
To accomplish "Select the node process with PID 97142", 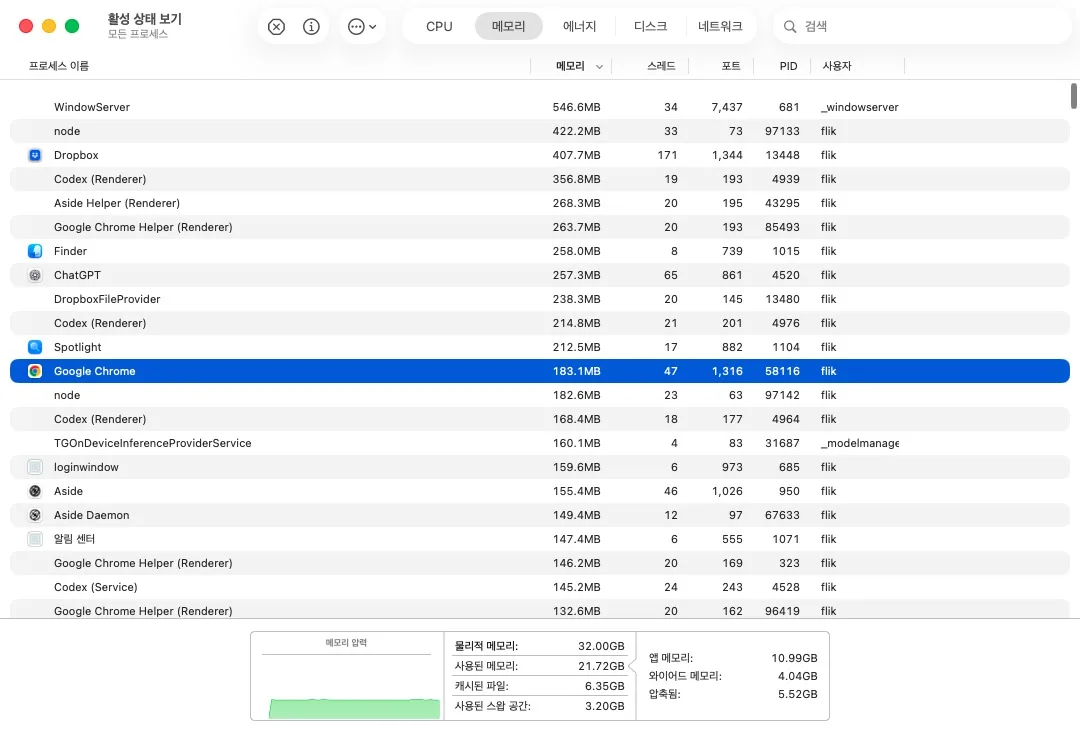I will click(x=539, y=395).
